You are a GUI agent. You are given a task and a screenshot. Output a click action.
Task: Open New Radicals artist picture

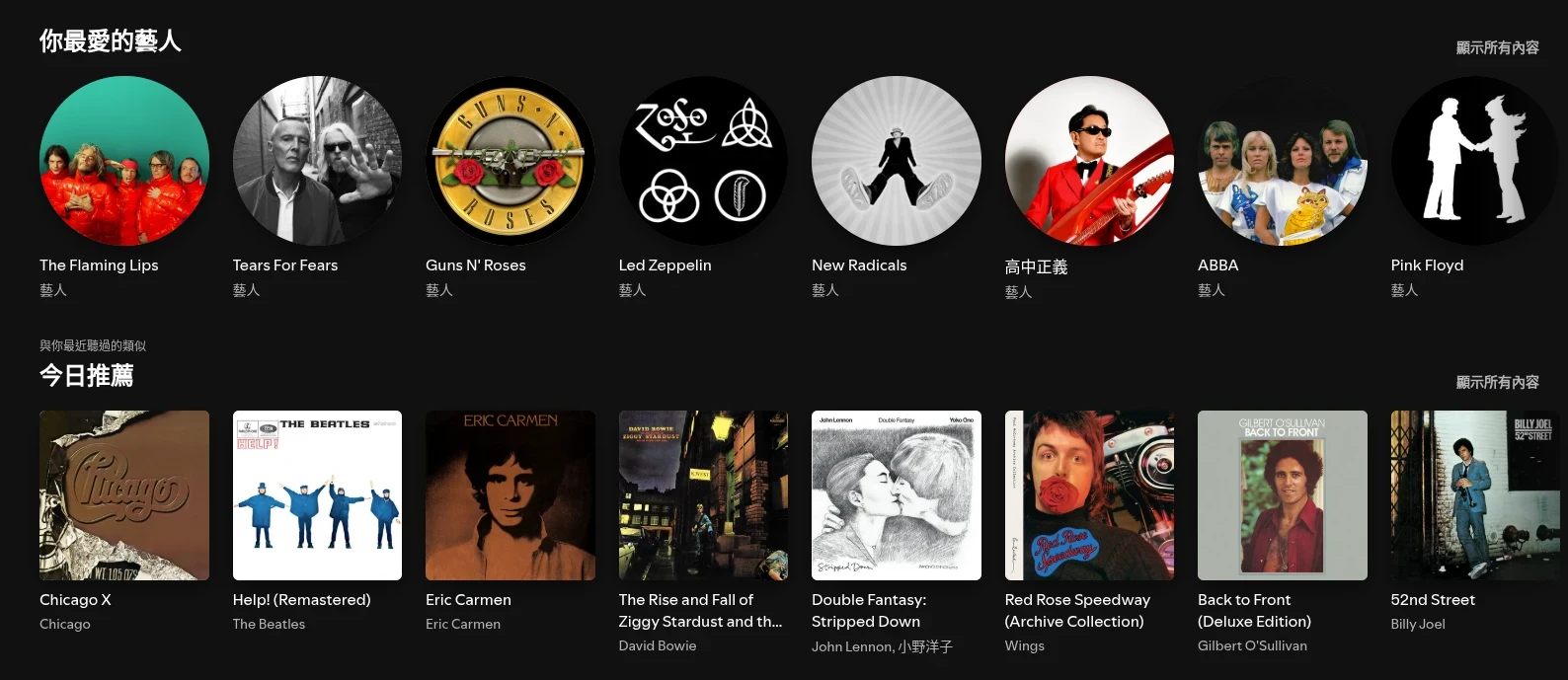pyautogui.click(x=897, y=161)
